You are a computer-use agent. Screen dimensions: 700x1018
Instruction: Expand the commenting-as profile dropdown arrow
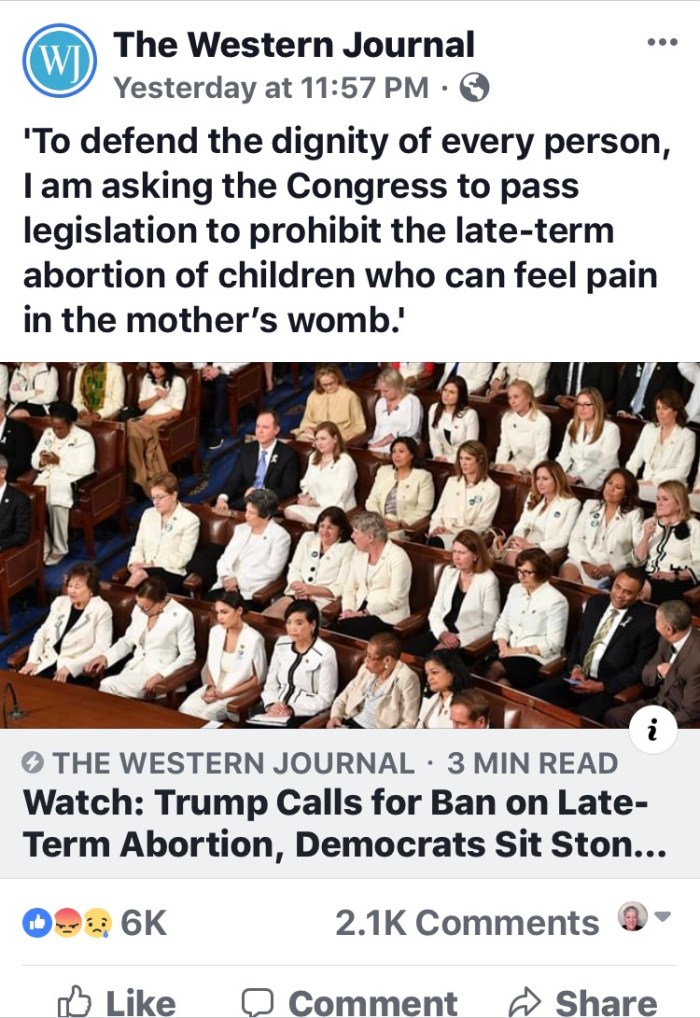pyautogui.click(x=662, y=917)
